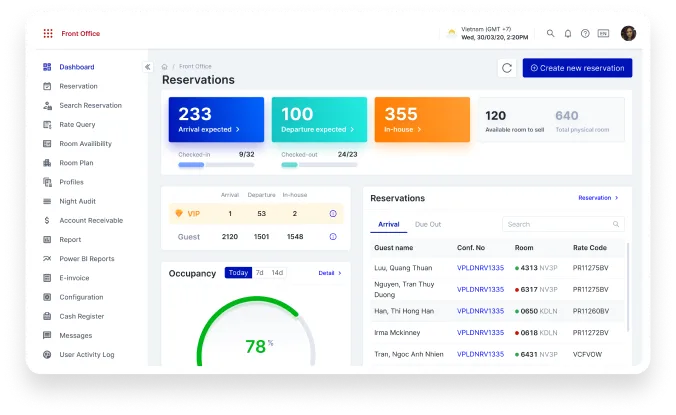Click the Power BI Reports icon
This screenshot has height=415, width=676.
[47, 259]
